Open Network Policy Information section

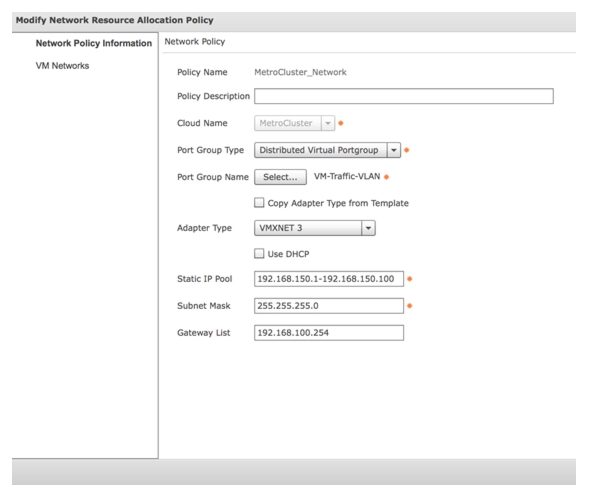pos(94,43)
